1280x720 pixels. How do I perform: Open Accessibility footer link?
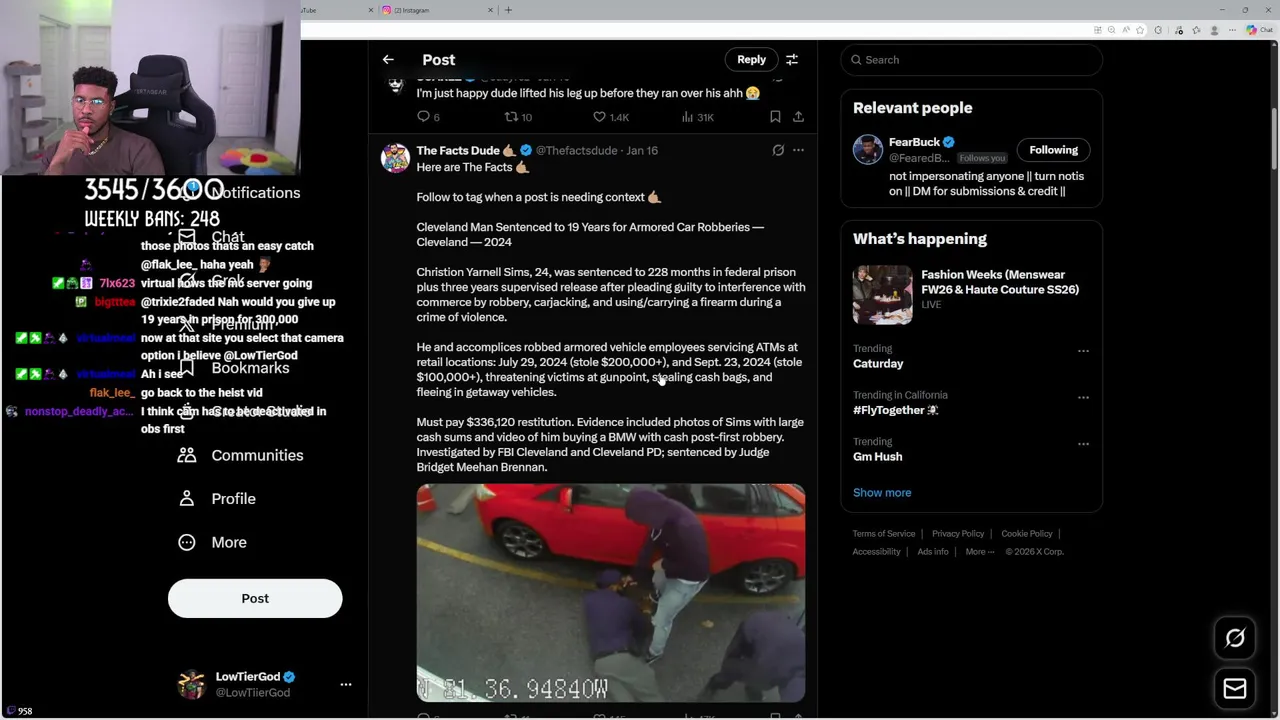pyautogui.click(x=877, y=552)
